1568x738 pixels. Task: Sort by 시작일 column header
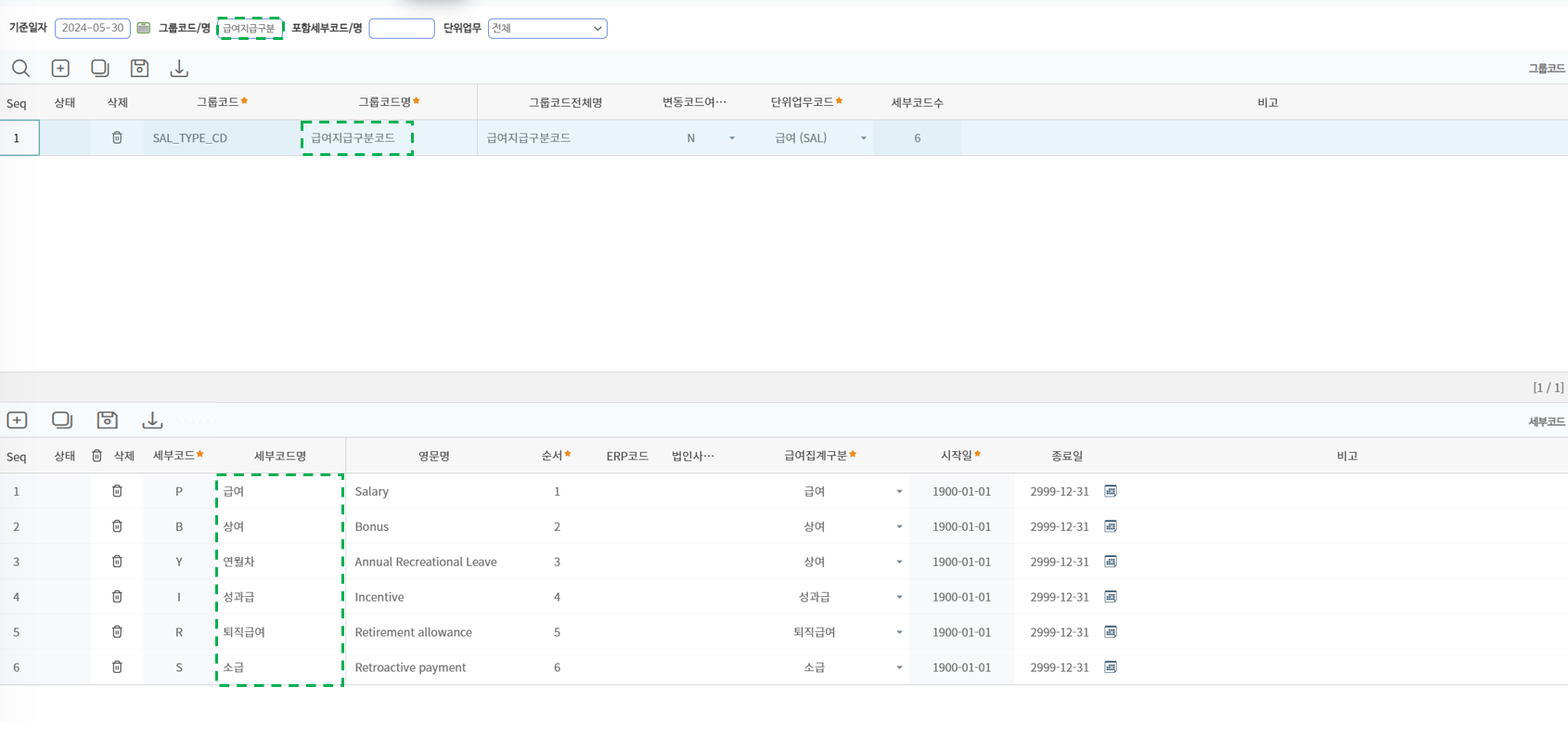click(960, 456)
